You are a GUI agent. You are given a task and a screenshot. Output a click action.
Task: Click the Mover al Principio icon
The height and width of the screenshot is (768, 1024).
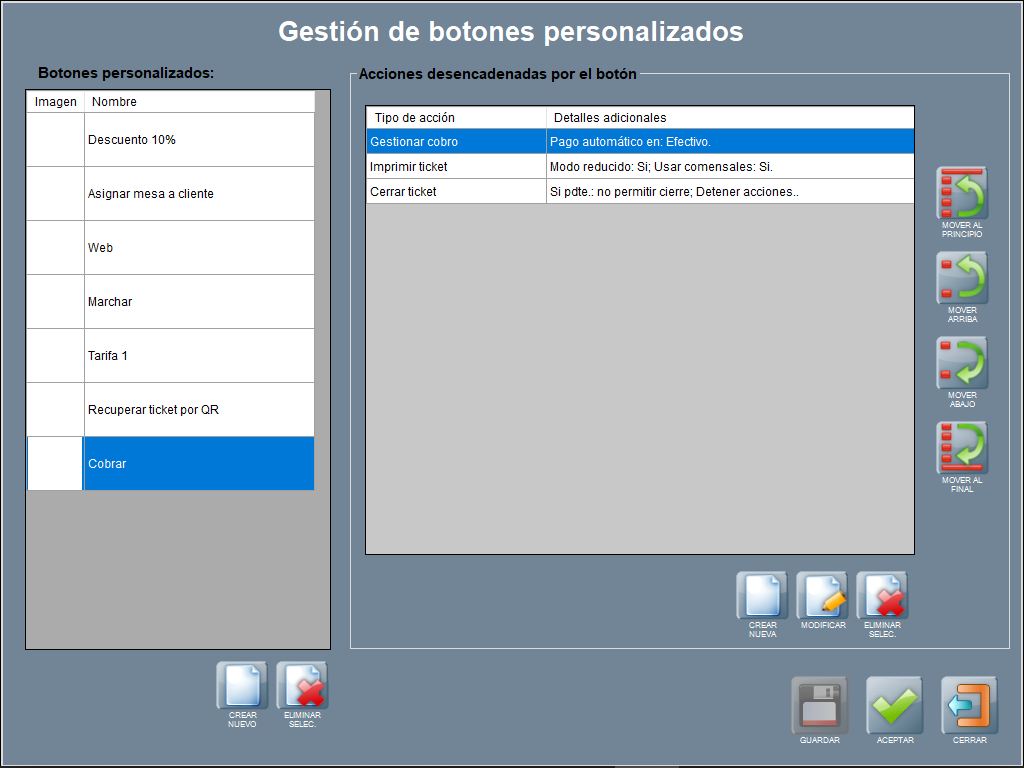962,193
